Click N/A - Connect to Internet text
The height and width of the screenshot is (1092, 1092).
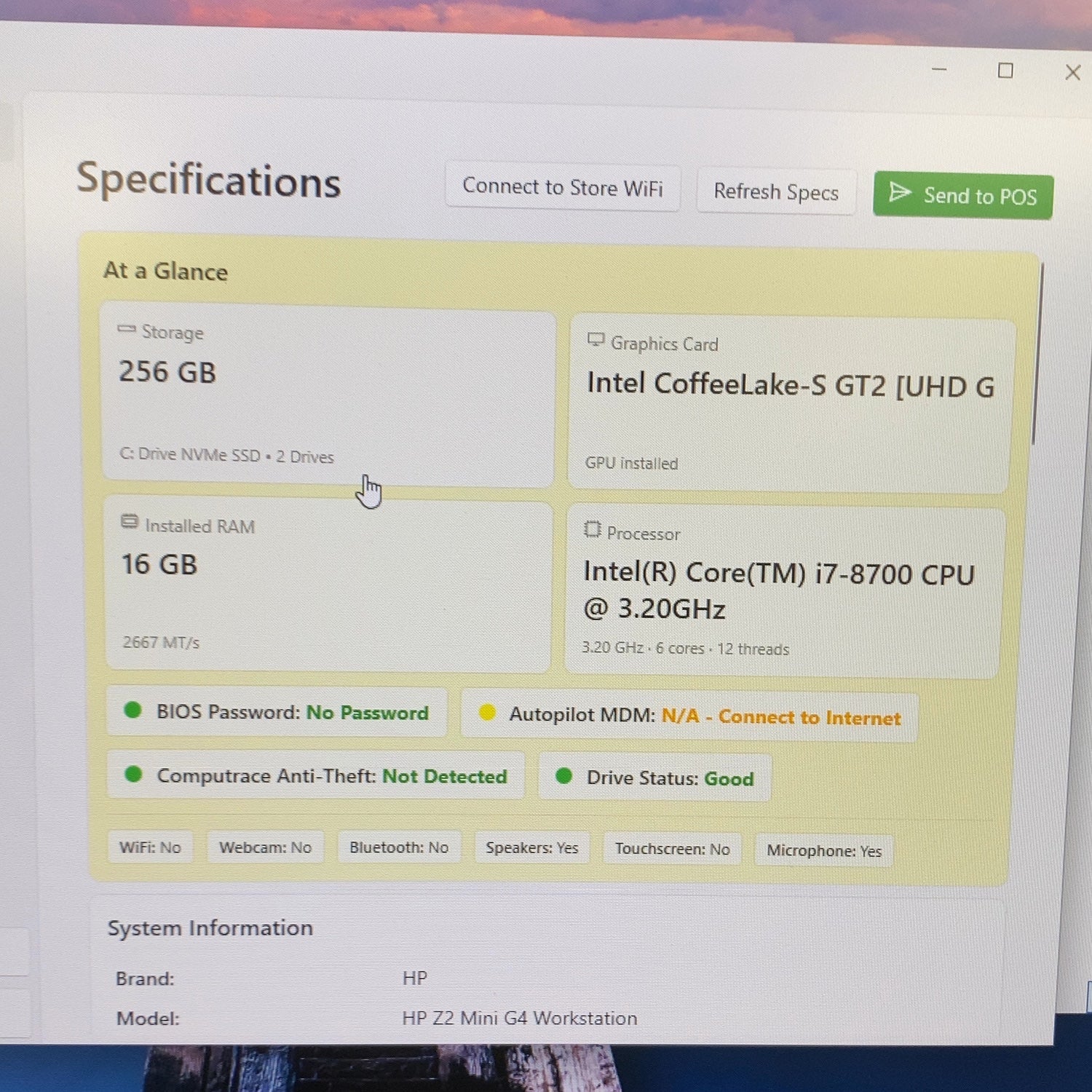[781, 717]
